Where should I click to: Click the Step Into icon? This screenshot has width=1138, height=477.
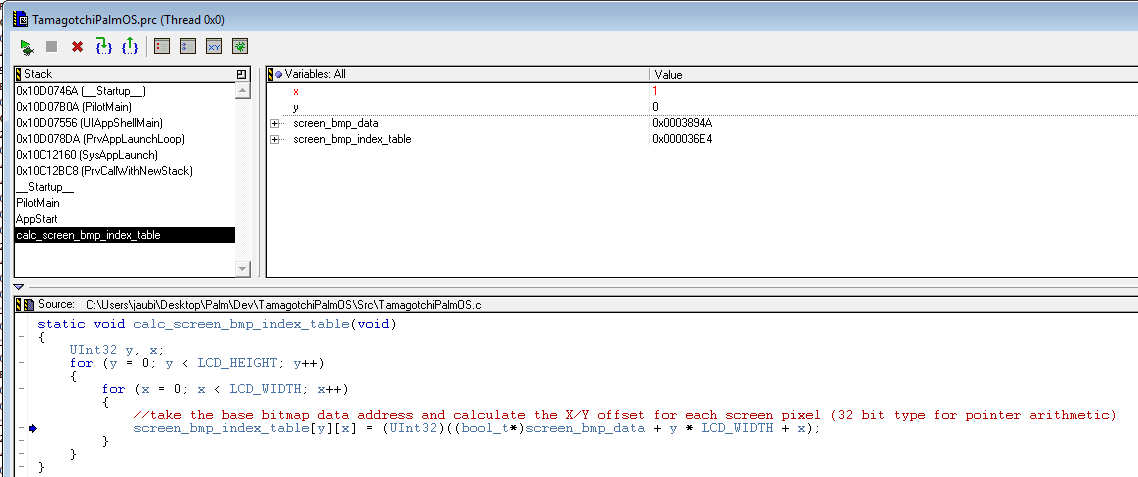click(x=104, y=47)
